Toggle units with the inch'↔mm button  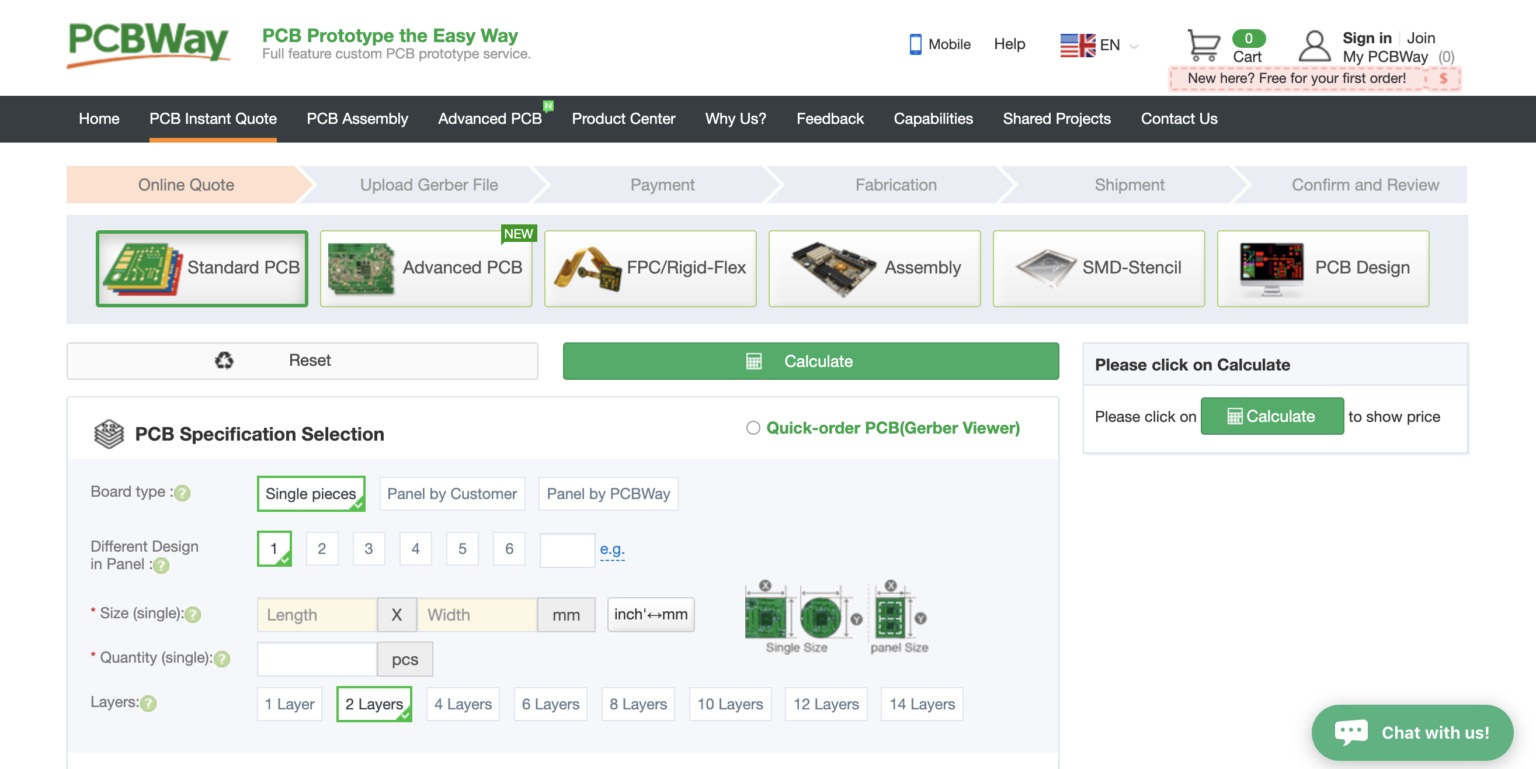coord(650,614)
